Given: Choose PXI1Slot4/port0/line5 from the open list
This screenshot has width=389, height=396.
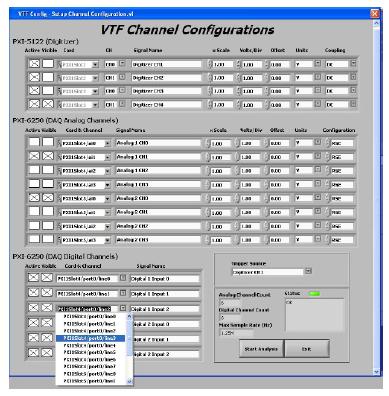Looking at the screenshot, I should point(90,352).
